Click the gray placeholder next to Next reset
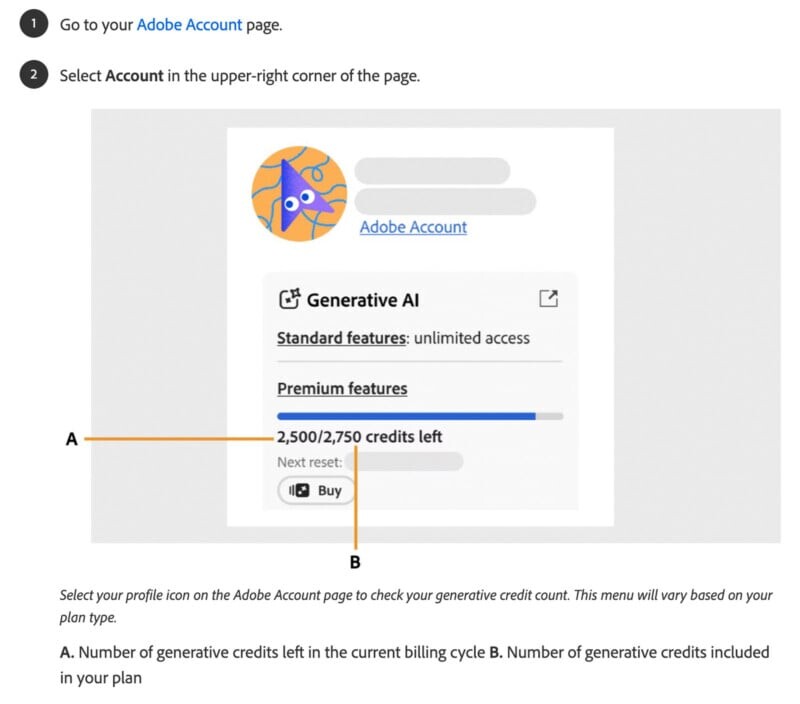The image size is (800, 704). click(405, 462)
